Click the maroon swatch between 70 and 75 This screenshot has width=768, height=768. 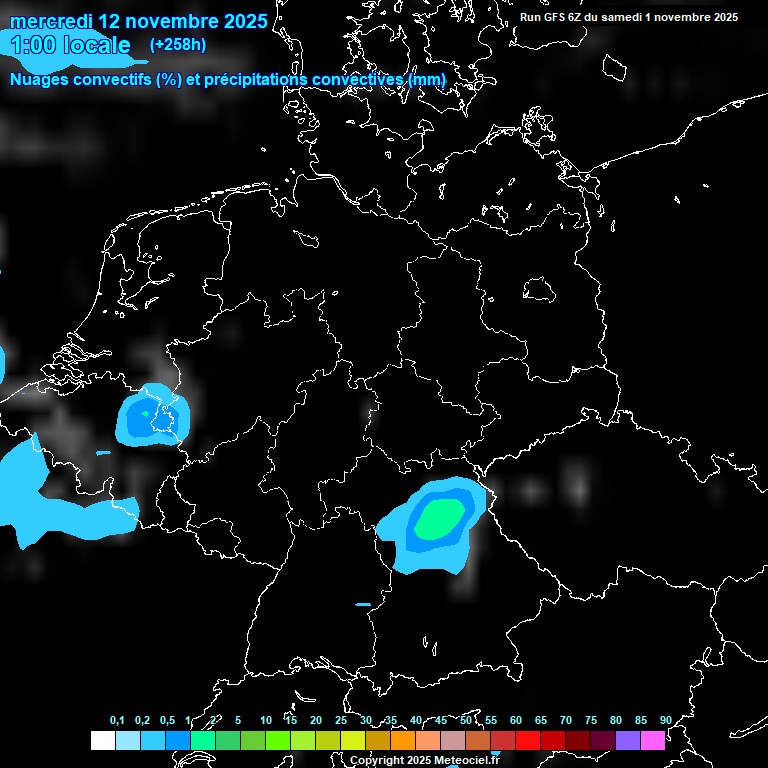(x=577, y=740)
